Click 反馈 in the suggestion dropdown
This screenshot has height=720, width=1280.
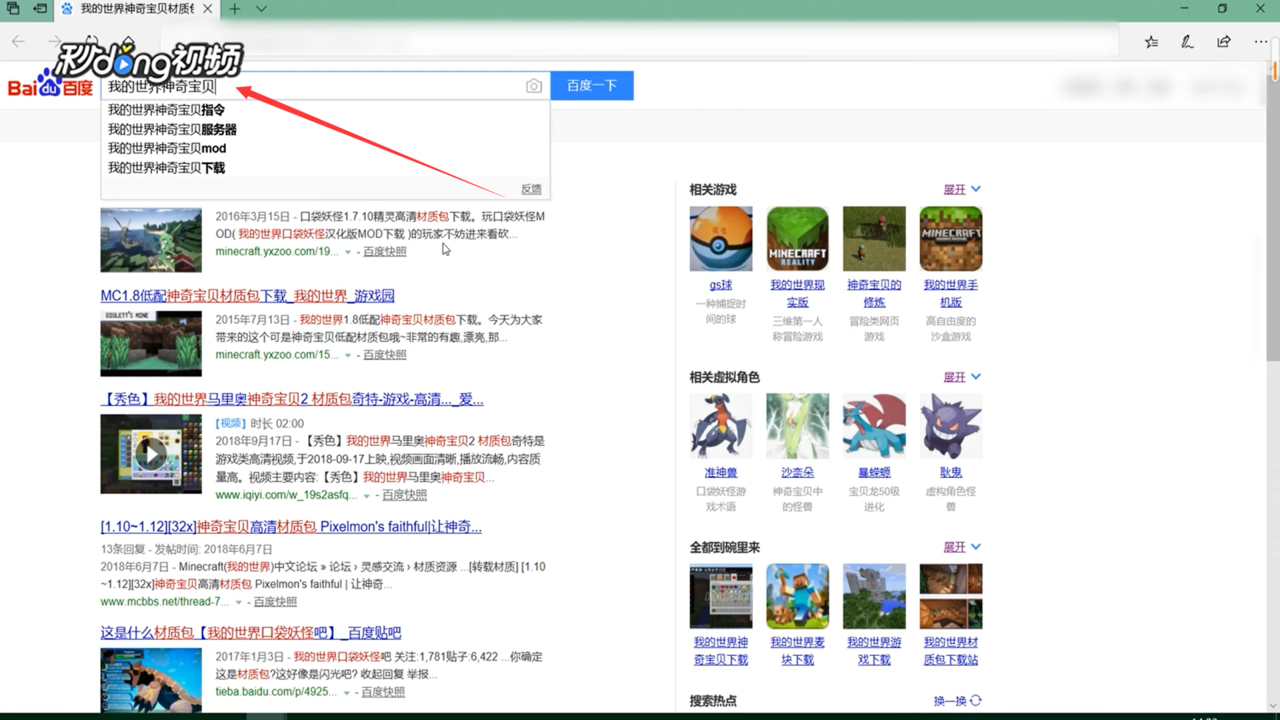click(531, 189)
